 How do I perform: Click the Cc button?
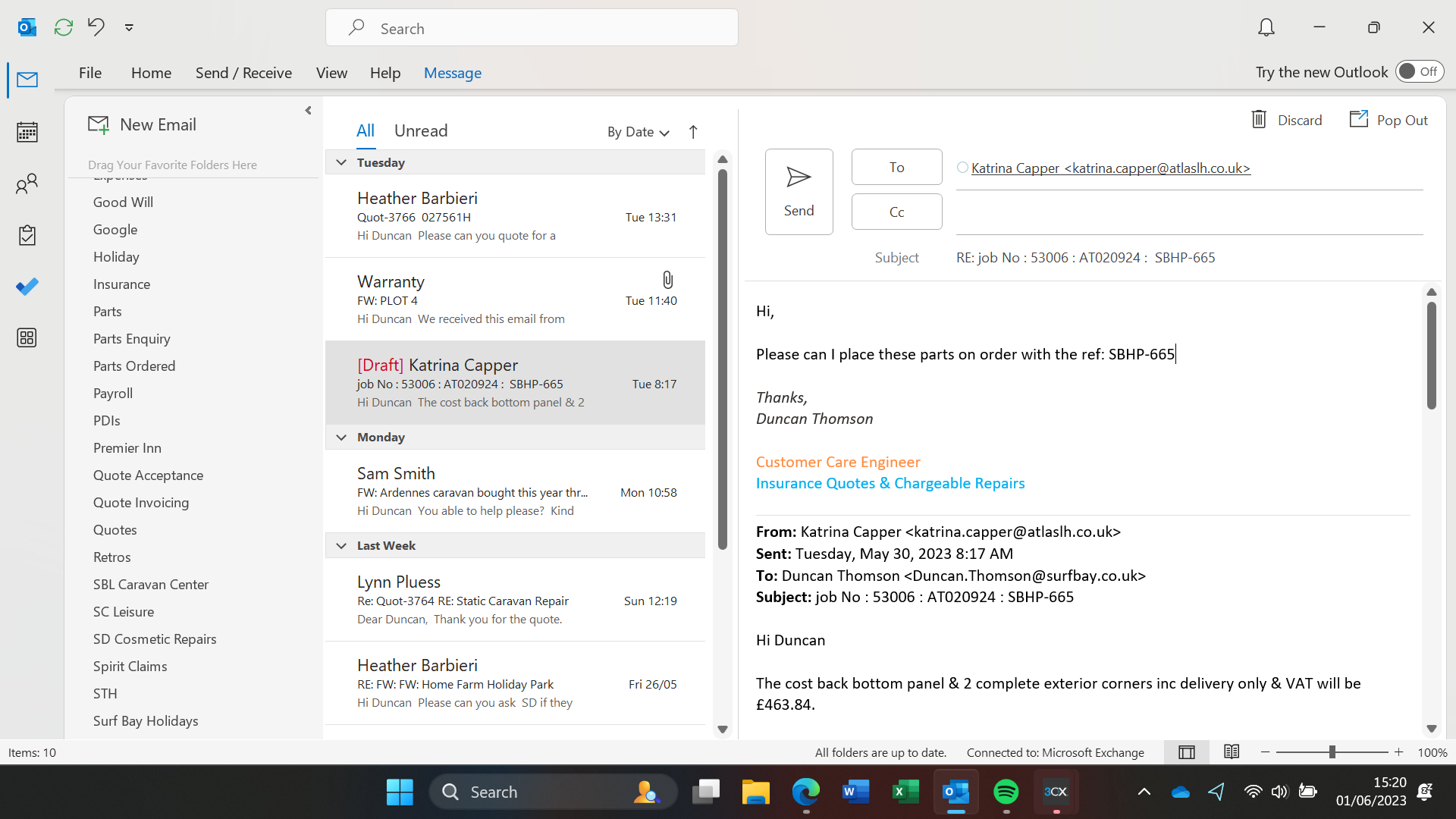pos(896,212)
